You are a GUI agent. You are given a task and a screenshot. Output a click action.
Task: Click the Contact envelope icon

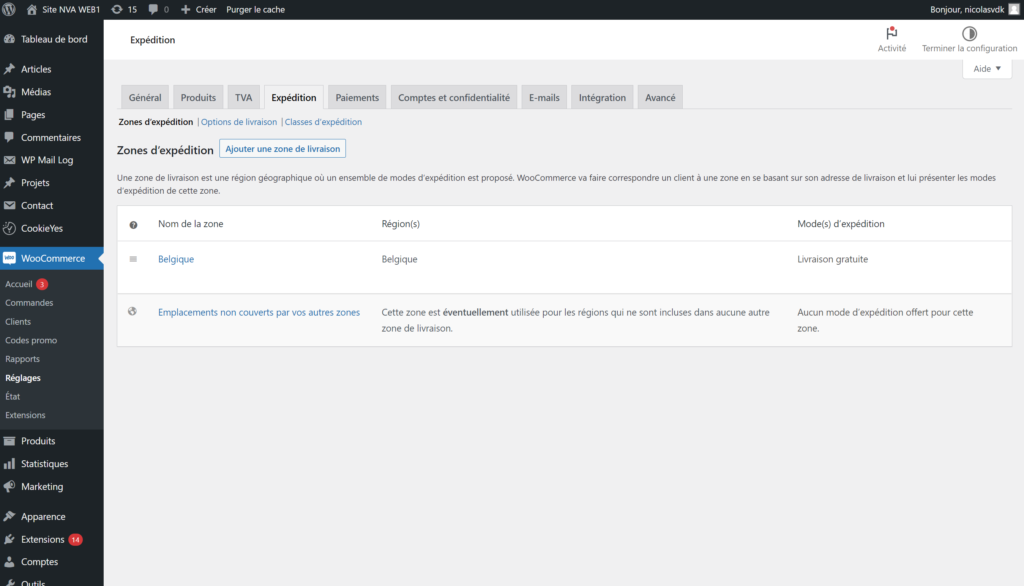[9, 205]
